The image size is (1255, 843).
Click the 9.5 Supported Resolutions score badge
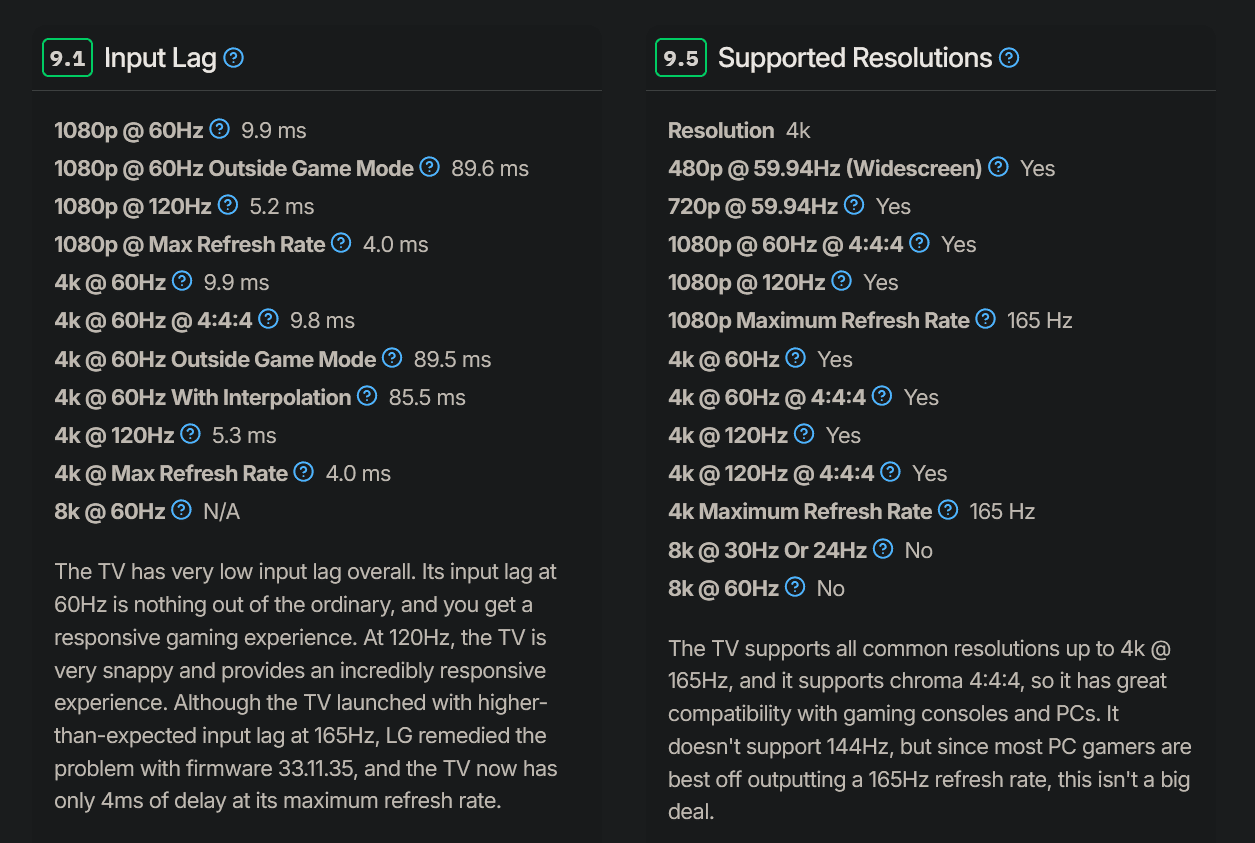click(x=681, y=58)
